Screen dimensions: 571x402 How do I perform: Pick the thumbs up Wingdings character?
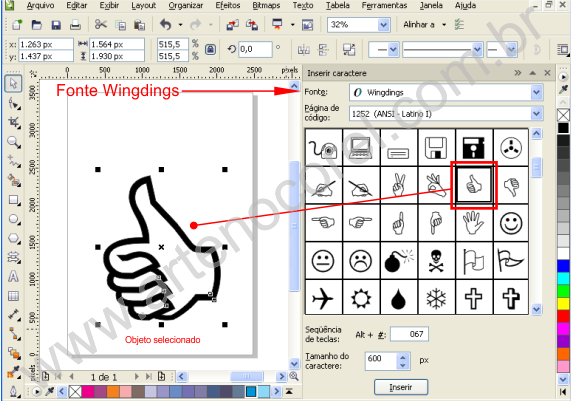pos(474,185)
